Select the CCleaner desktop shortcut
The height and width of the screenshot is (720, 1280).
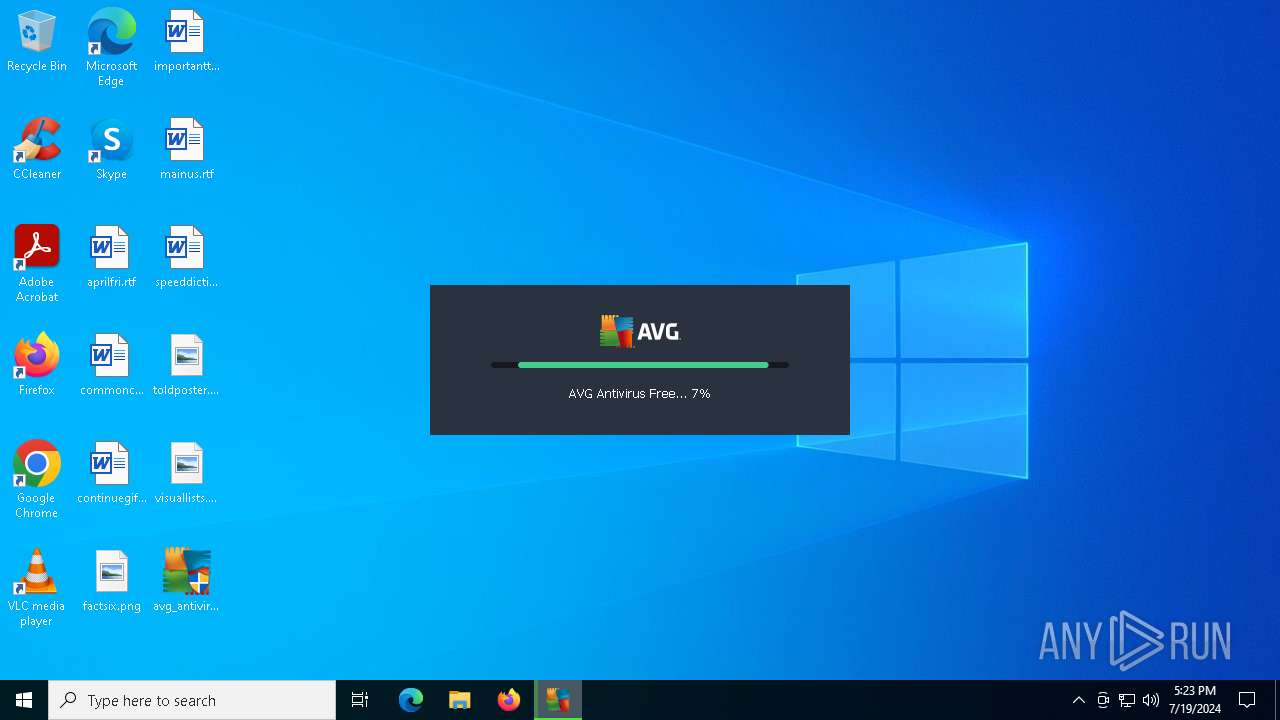point(37,150)
